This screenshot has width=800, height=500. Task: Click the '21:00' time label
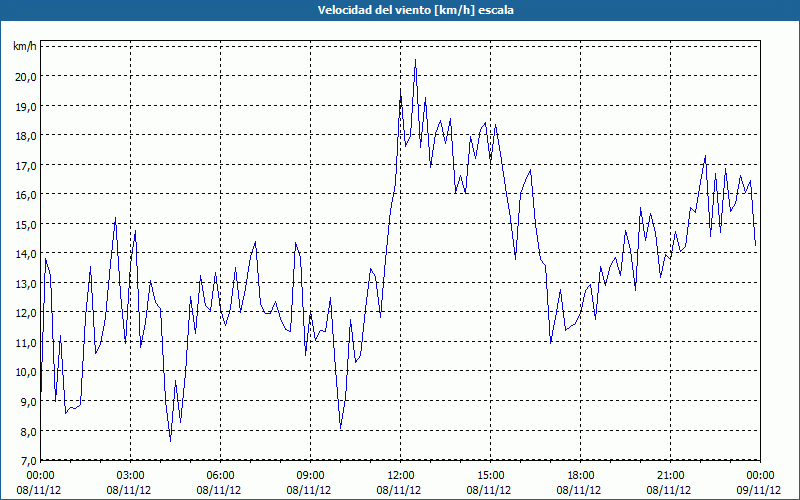670,476
